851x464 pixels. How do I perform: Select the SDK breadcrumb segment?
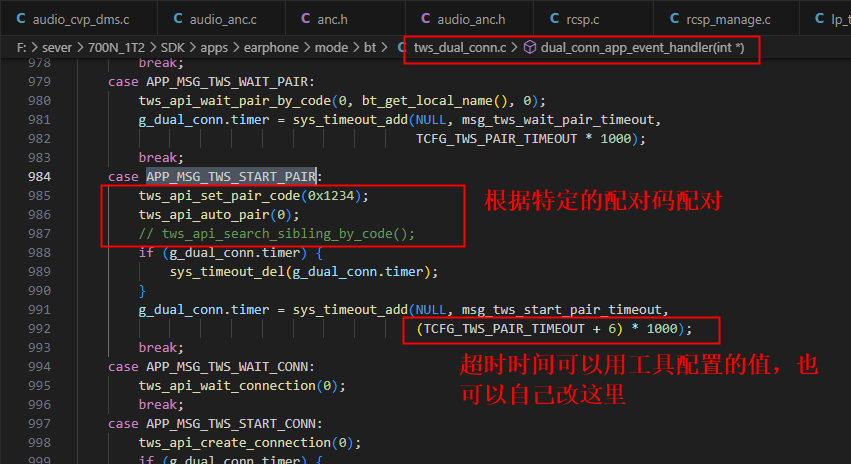pos(173,48)
